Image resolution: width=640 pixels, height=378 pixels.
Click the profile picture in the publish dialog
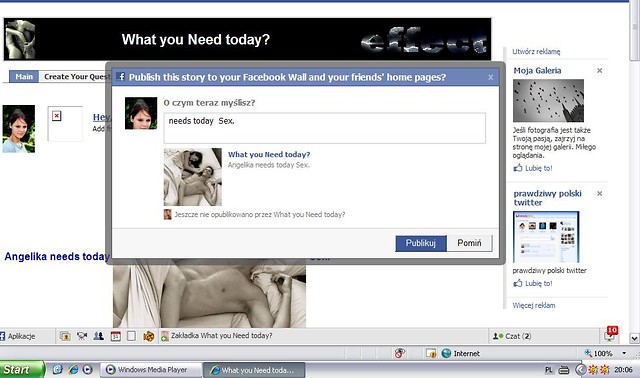141,113
